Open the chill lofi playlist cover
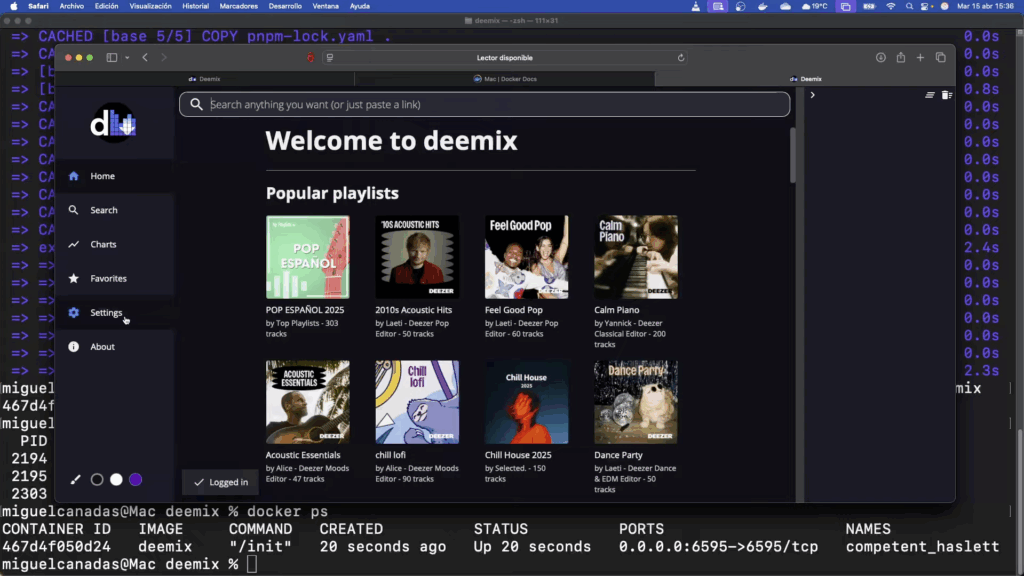This screenshot has height=576, width=1024. coord(417,402)
